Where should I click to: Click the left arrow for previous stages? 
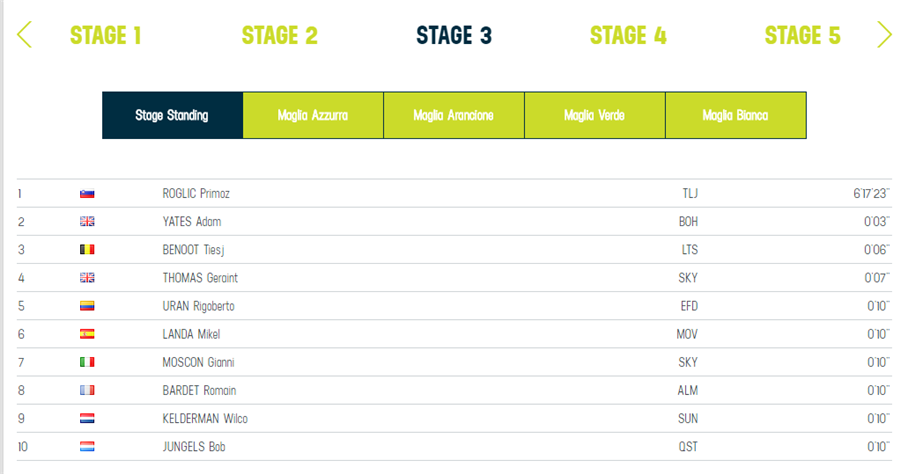point(25,35)
